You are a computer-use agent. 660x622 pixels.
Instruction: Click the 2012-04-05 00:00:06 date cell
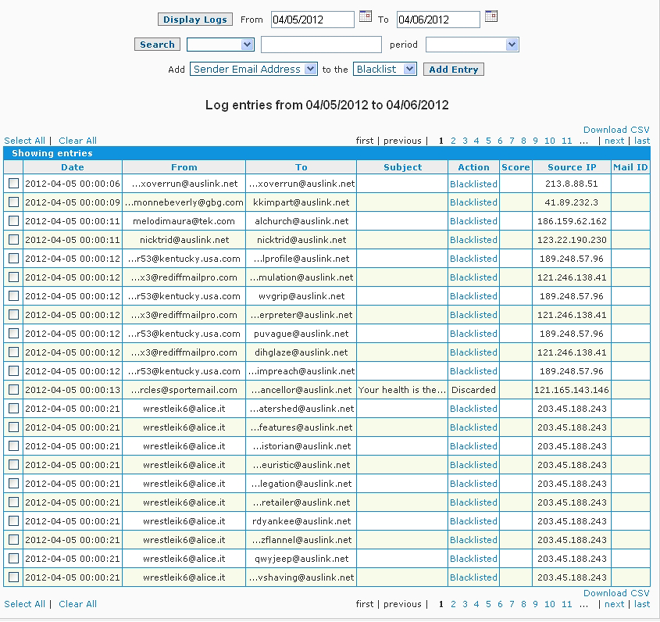(72, 183)
